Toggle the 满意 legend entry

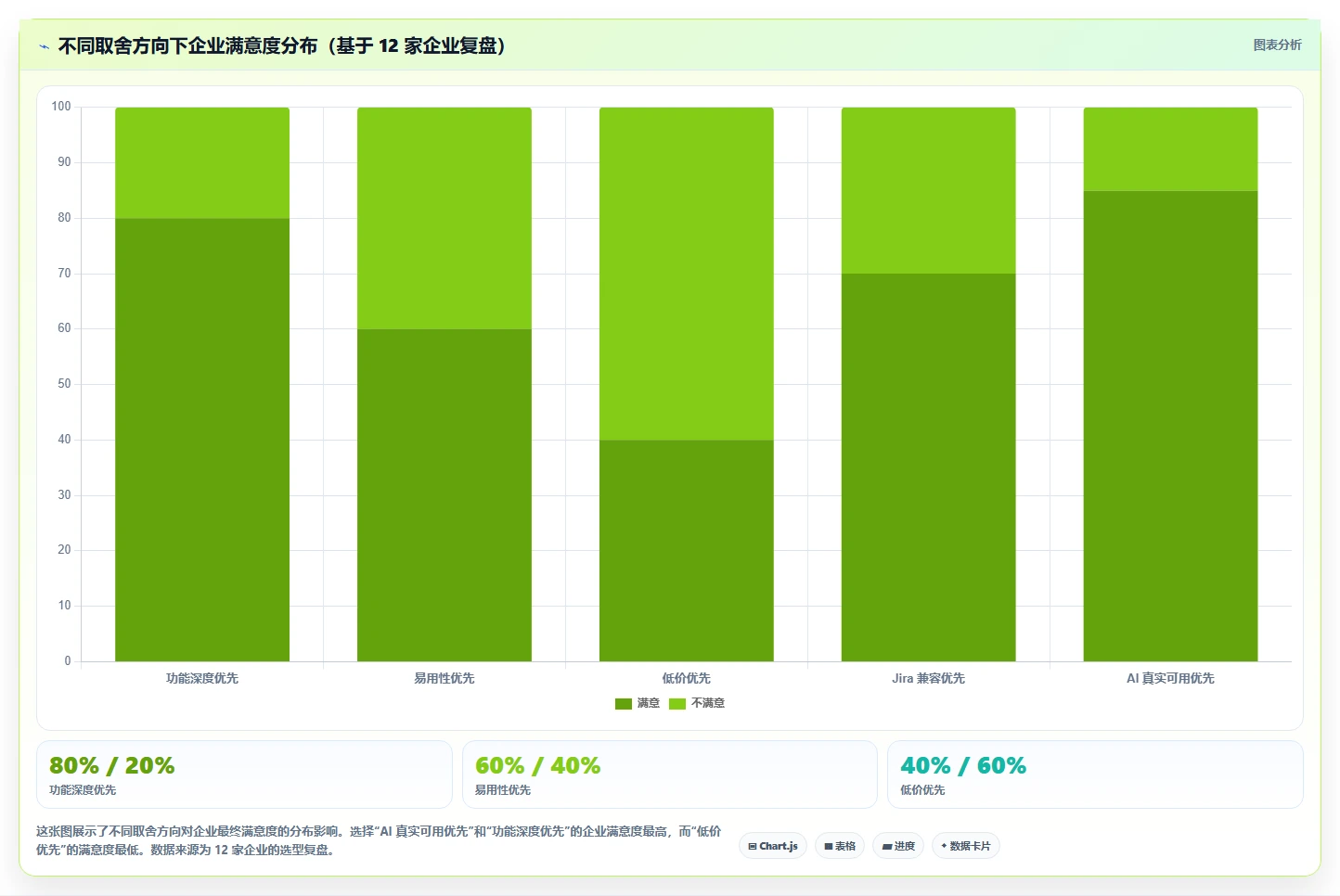pos(638,703)
